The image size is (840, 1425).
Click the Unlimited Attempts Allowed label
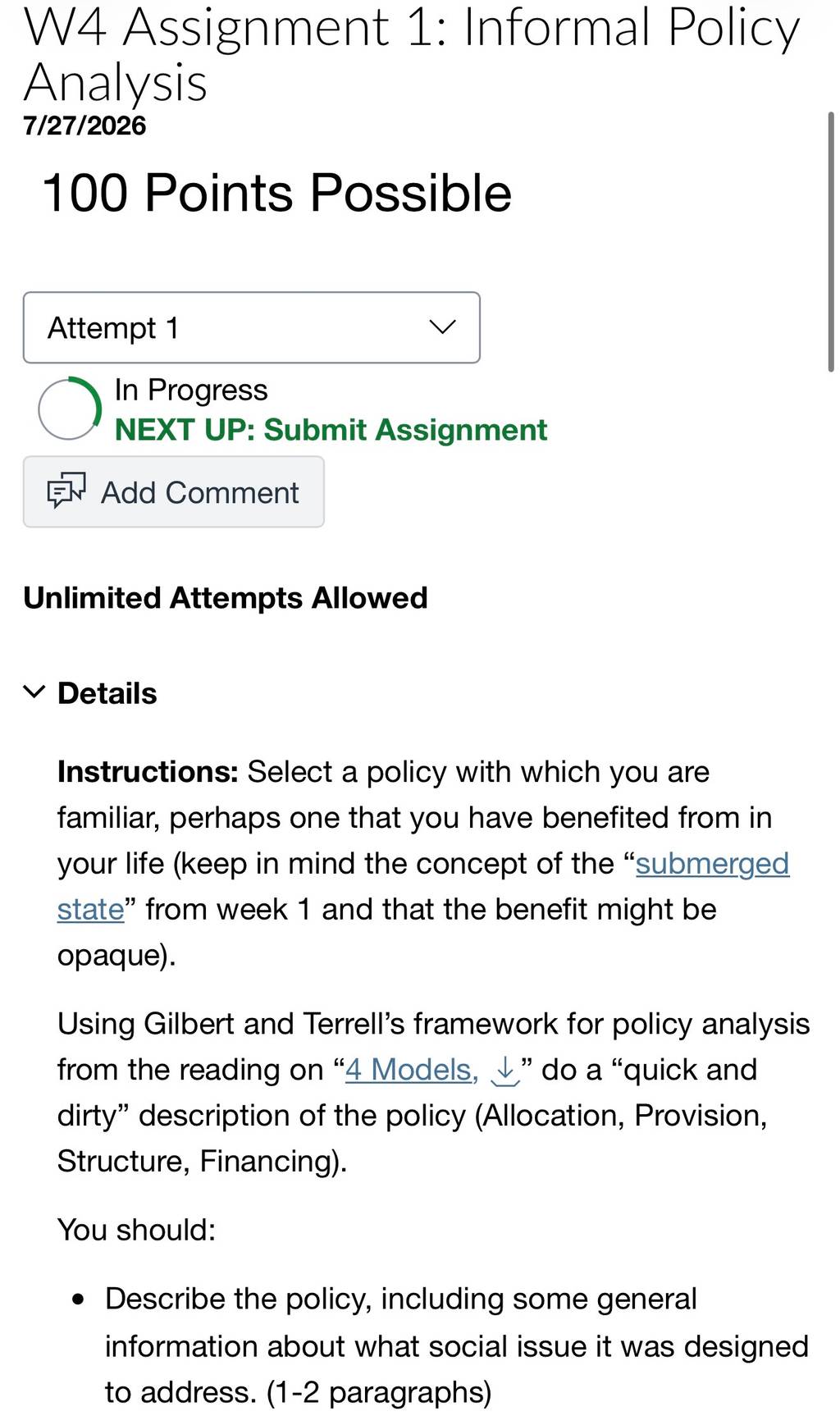[226, 598]
